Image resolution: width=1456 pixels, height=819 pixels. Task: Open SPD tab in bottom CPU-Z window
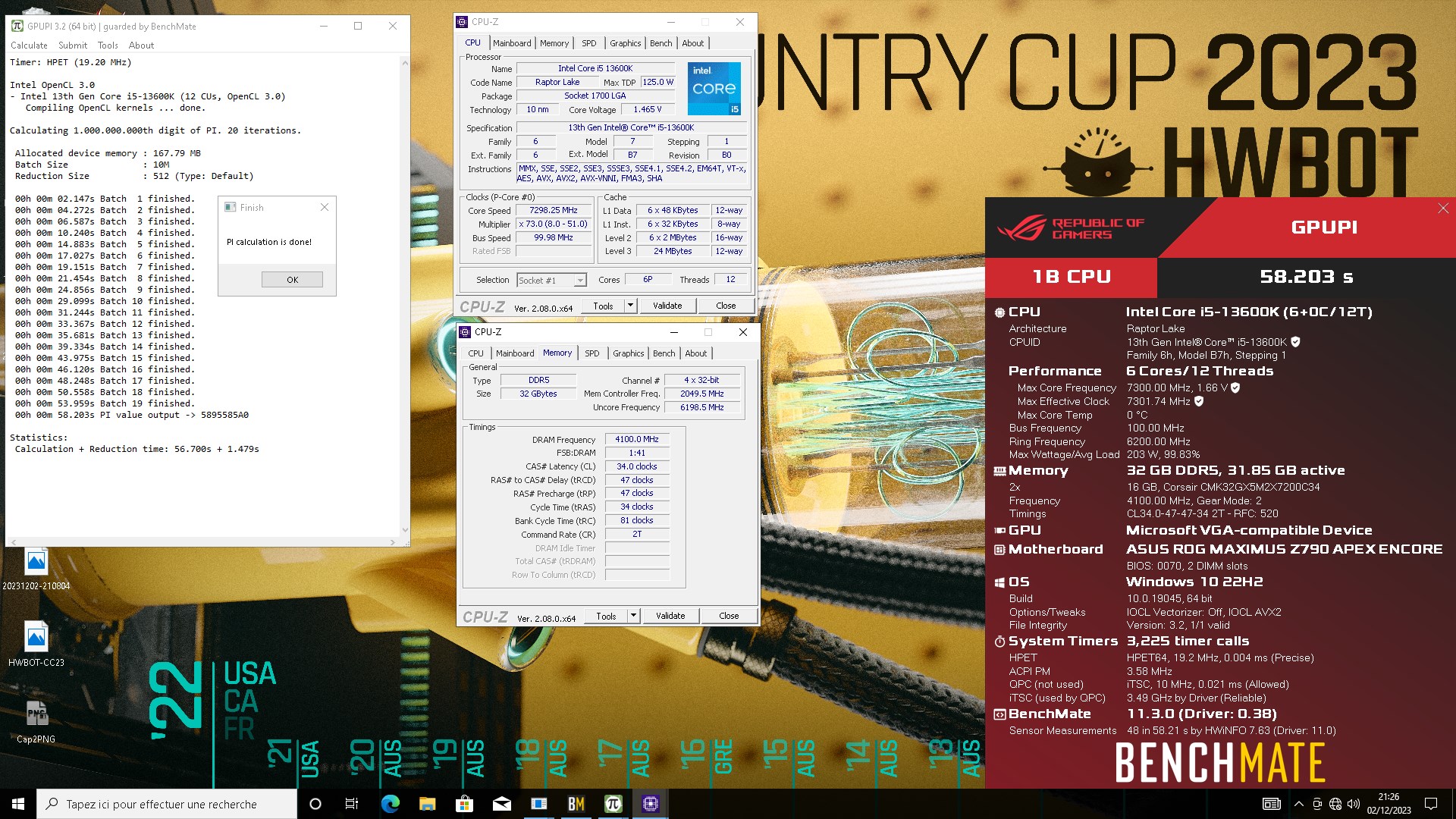tap(592, 353)
